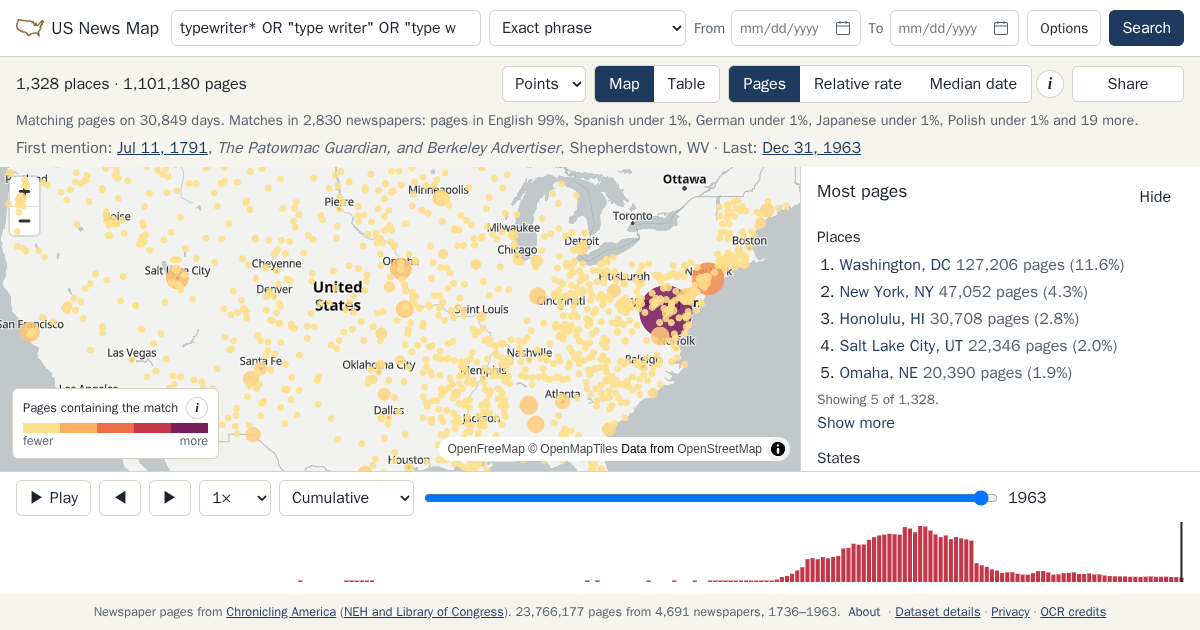Click the large purple Washington DC map circle
Screen dimensions: 1200x630
click(x=663, y=310)
